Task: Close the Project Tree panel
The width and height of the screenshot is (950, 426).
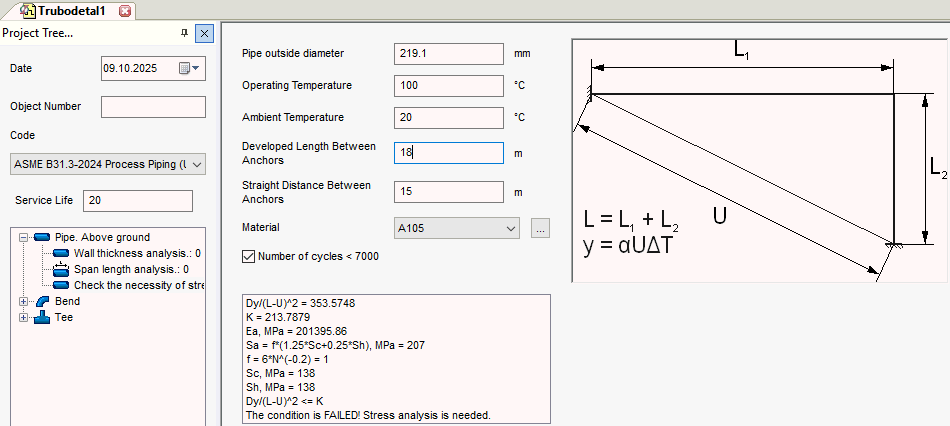Action: (x=204, y=33)
